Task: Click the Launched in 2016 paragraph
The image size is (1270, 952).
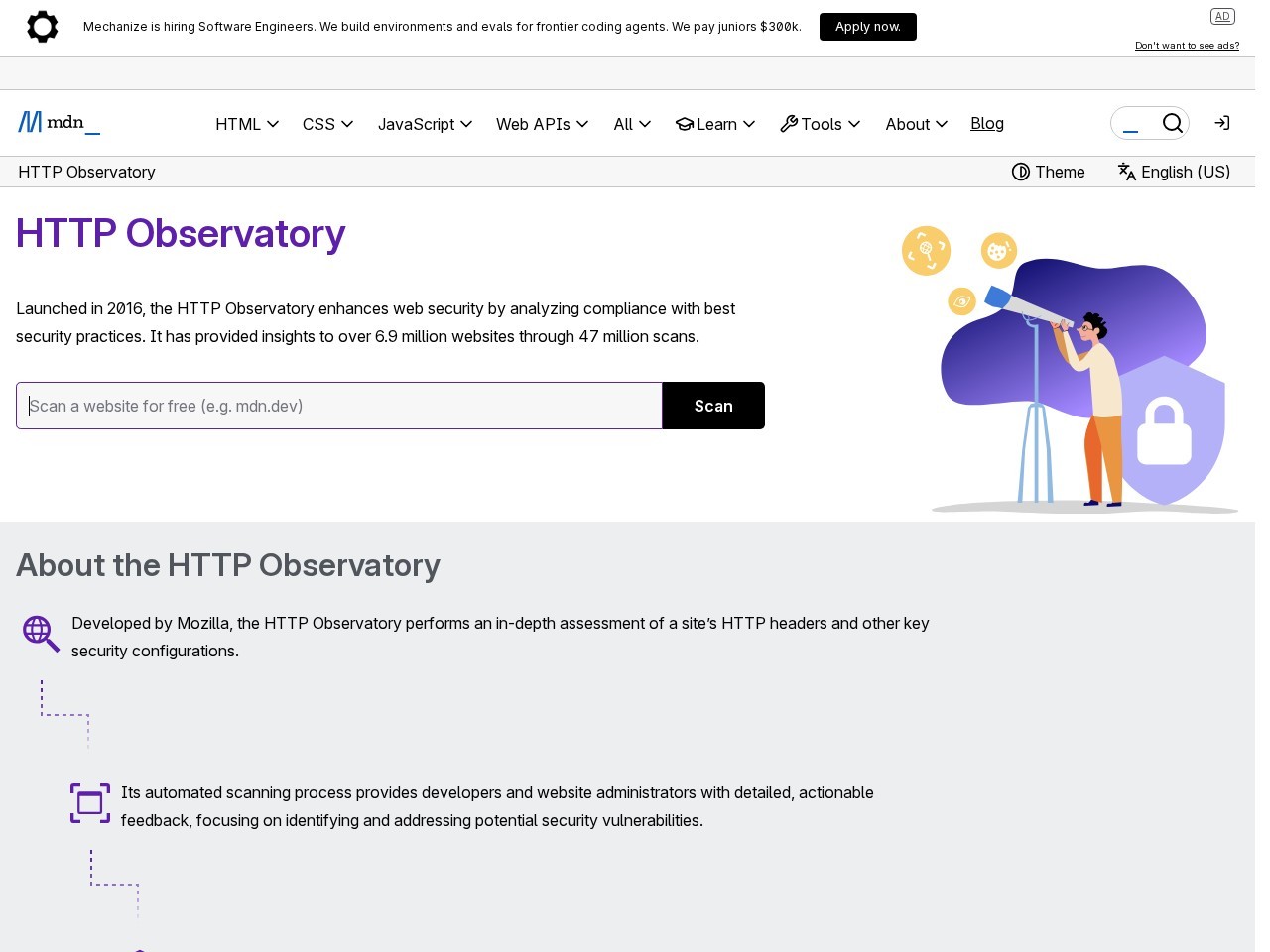Action: 375,322
